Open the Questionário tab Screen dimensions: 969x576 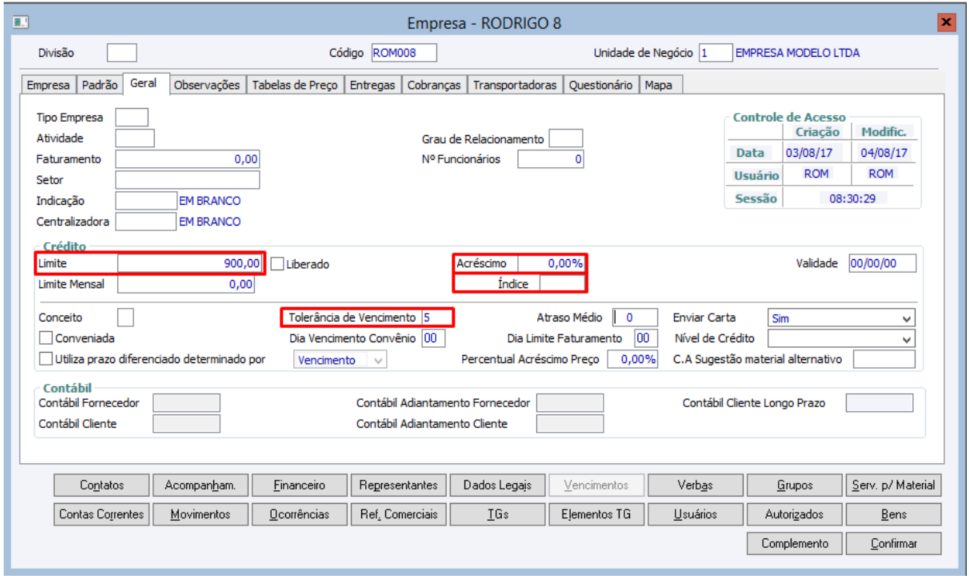pos(601,85)
